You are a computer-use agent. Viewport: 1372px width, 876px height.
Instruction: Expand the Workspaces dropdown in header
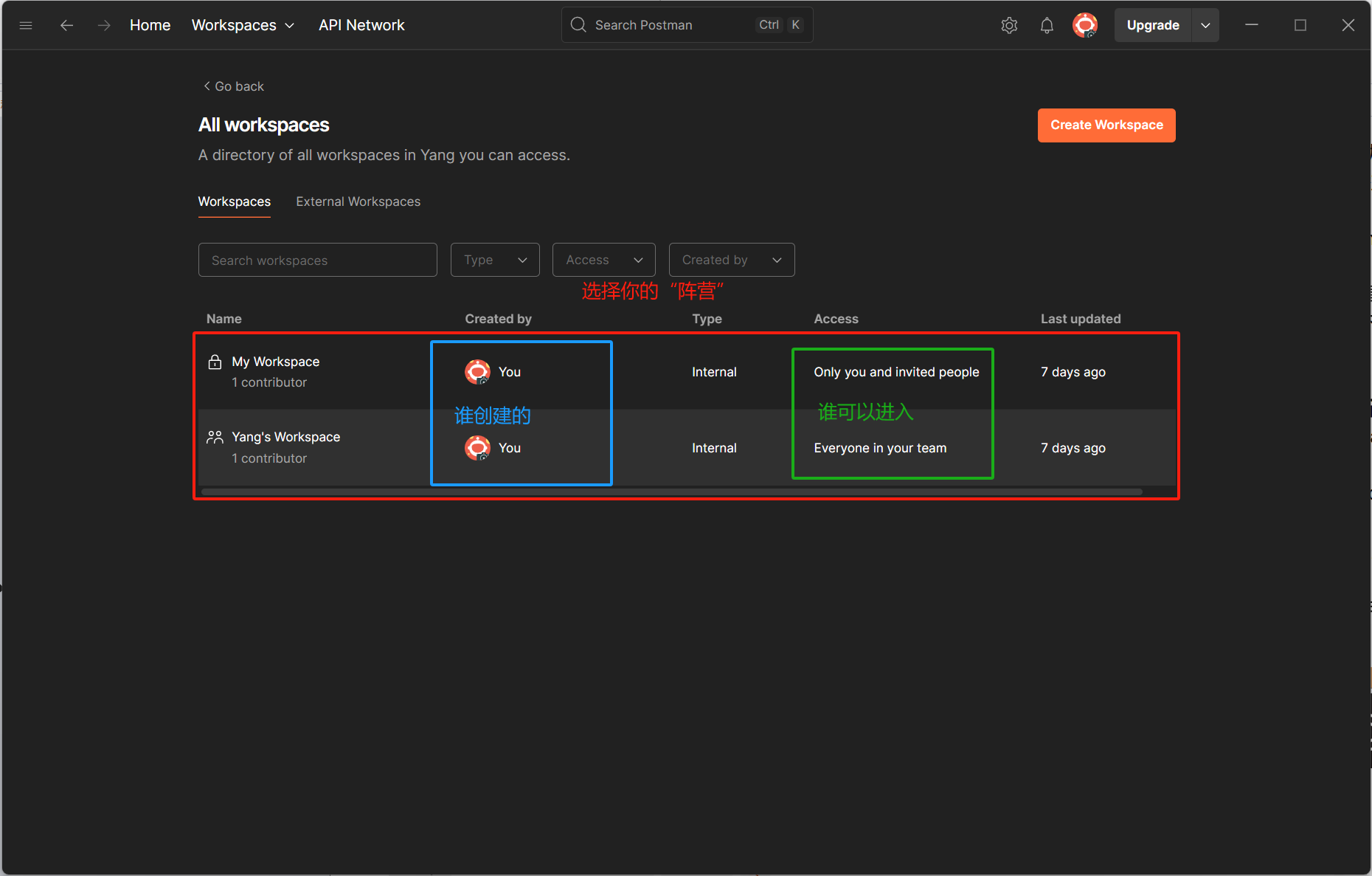[x=243, y=25]
